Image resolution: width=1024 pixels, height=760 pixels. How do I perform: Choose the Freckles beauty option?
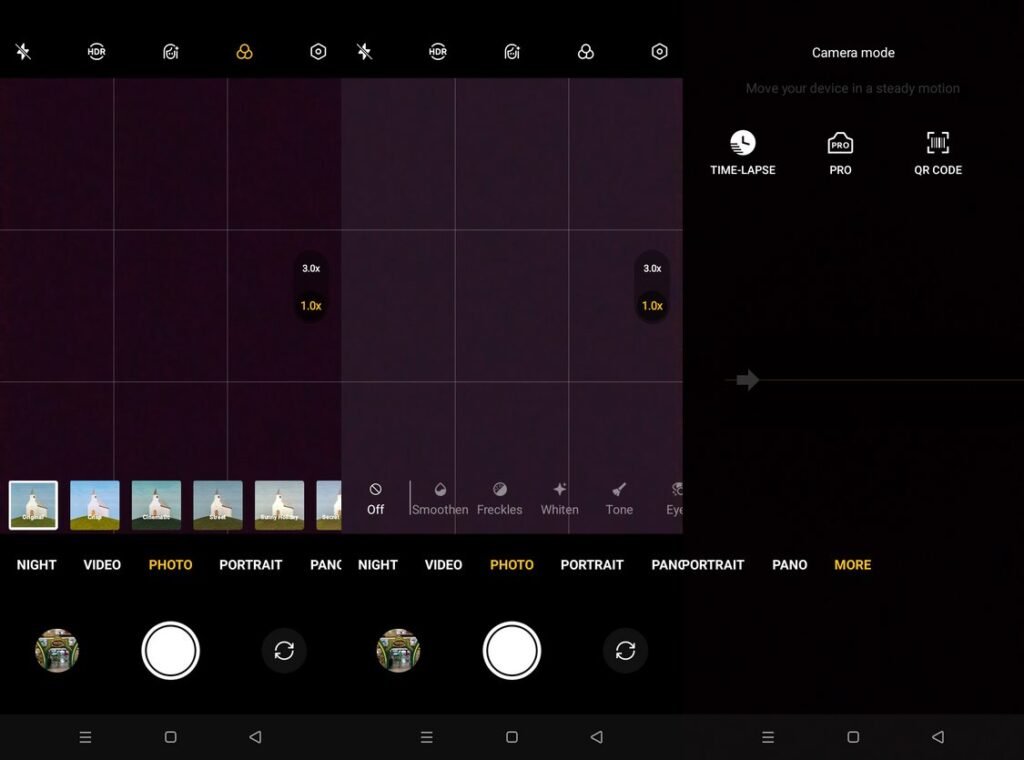(500, 499)
